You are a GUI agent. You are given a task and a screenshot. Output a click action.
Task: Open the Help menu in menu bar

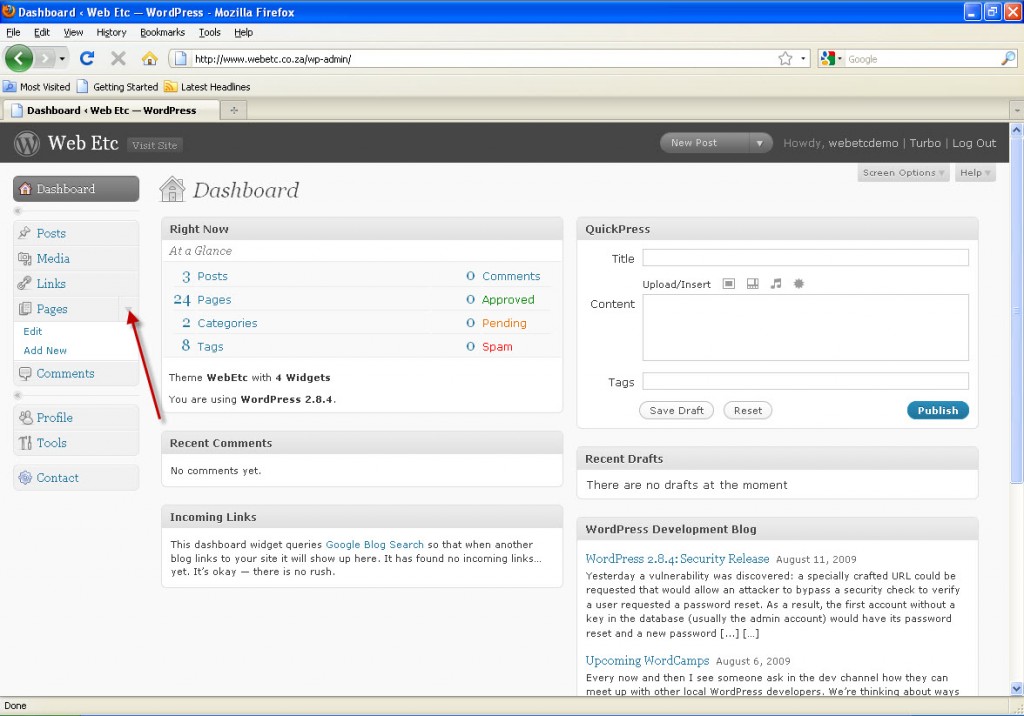click(x=244, y=32)
